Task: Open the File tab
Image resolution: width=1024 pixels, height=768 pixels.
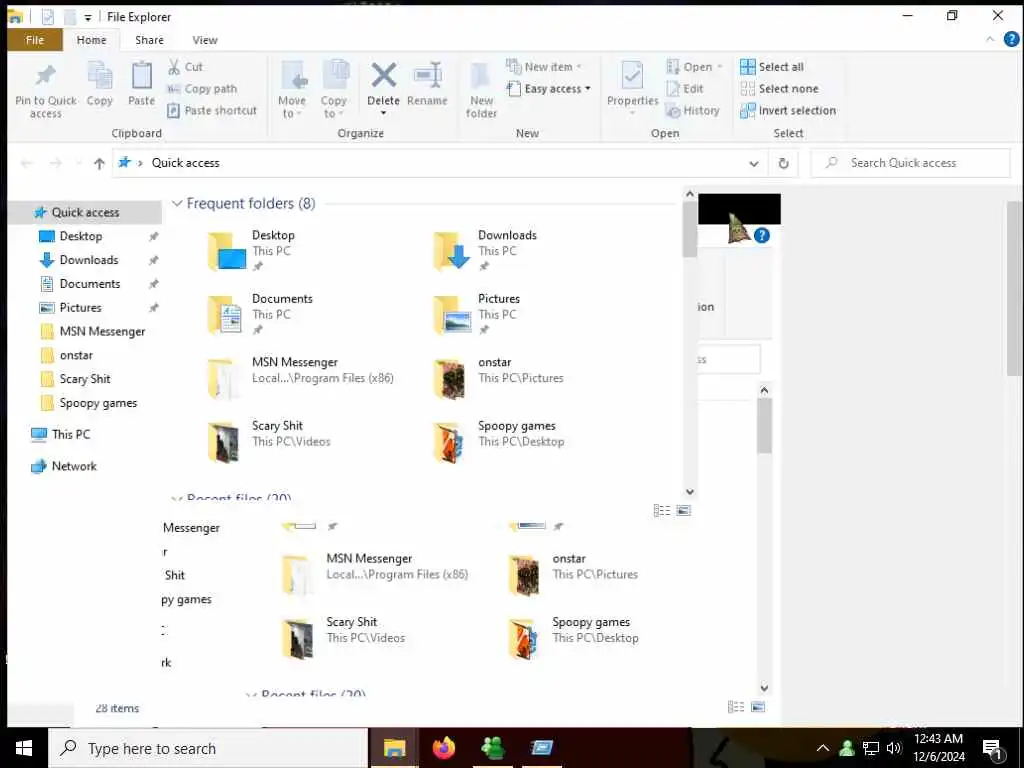Action: coord(35,40)
